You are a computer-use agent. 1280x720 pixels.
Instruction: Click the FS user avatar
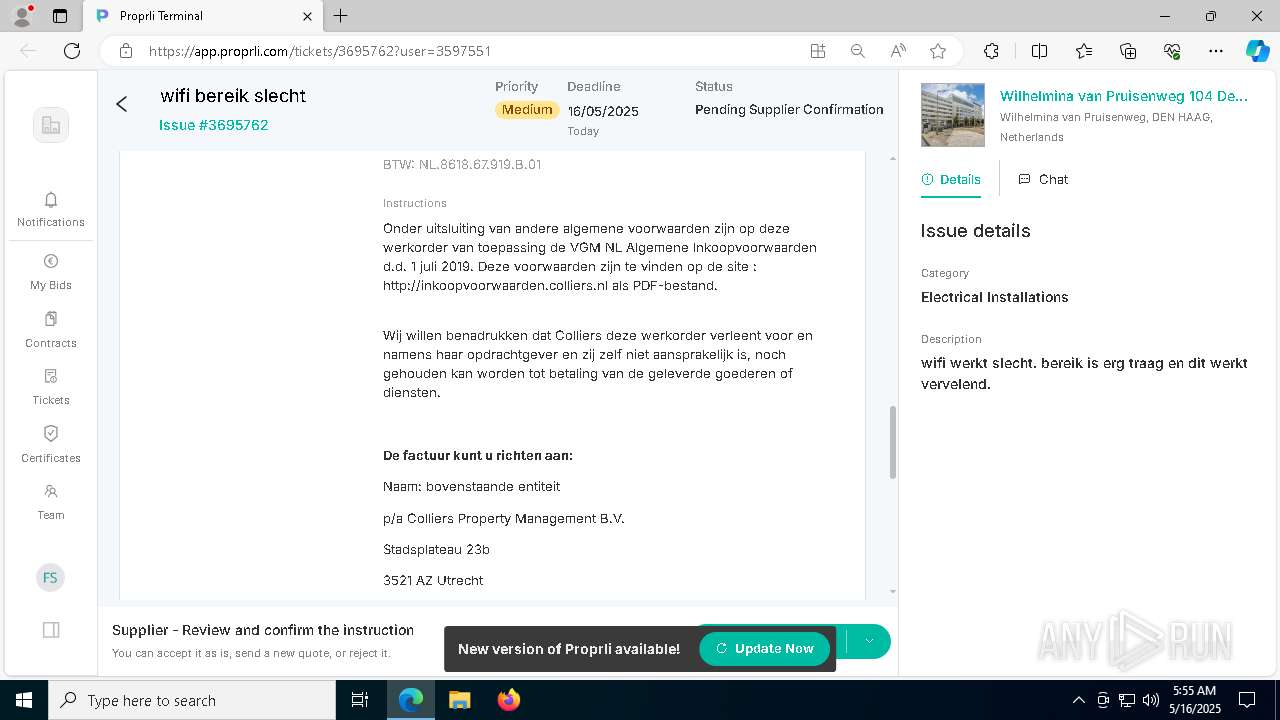(50, 577)
